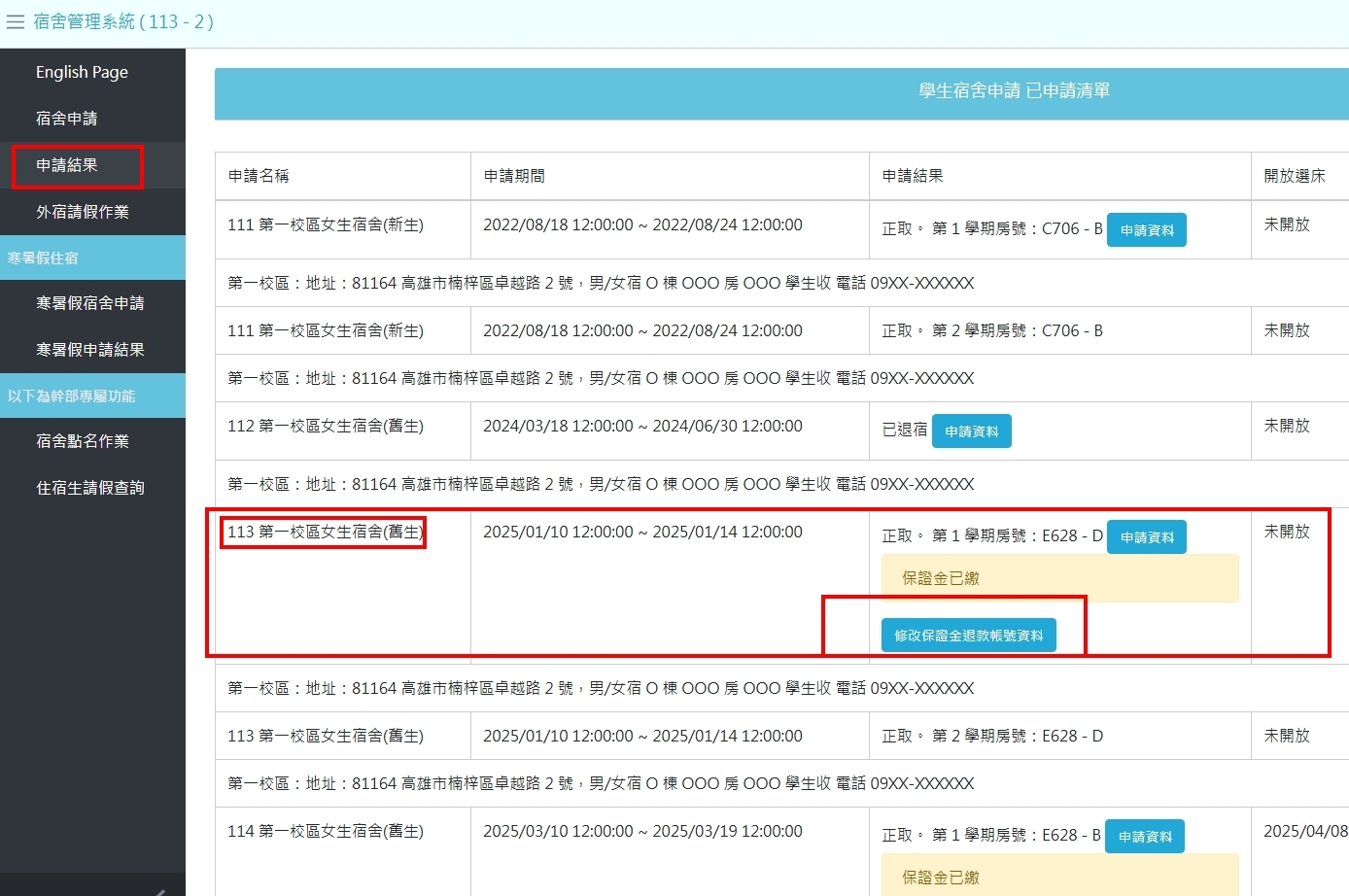Click 以下為幹部專屬功能 section header
The image size is (1349, 896).
[x=92, y=396]
